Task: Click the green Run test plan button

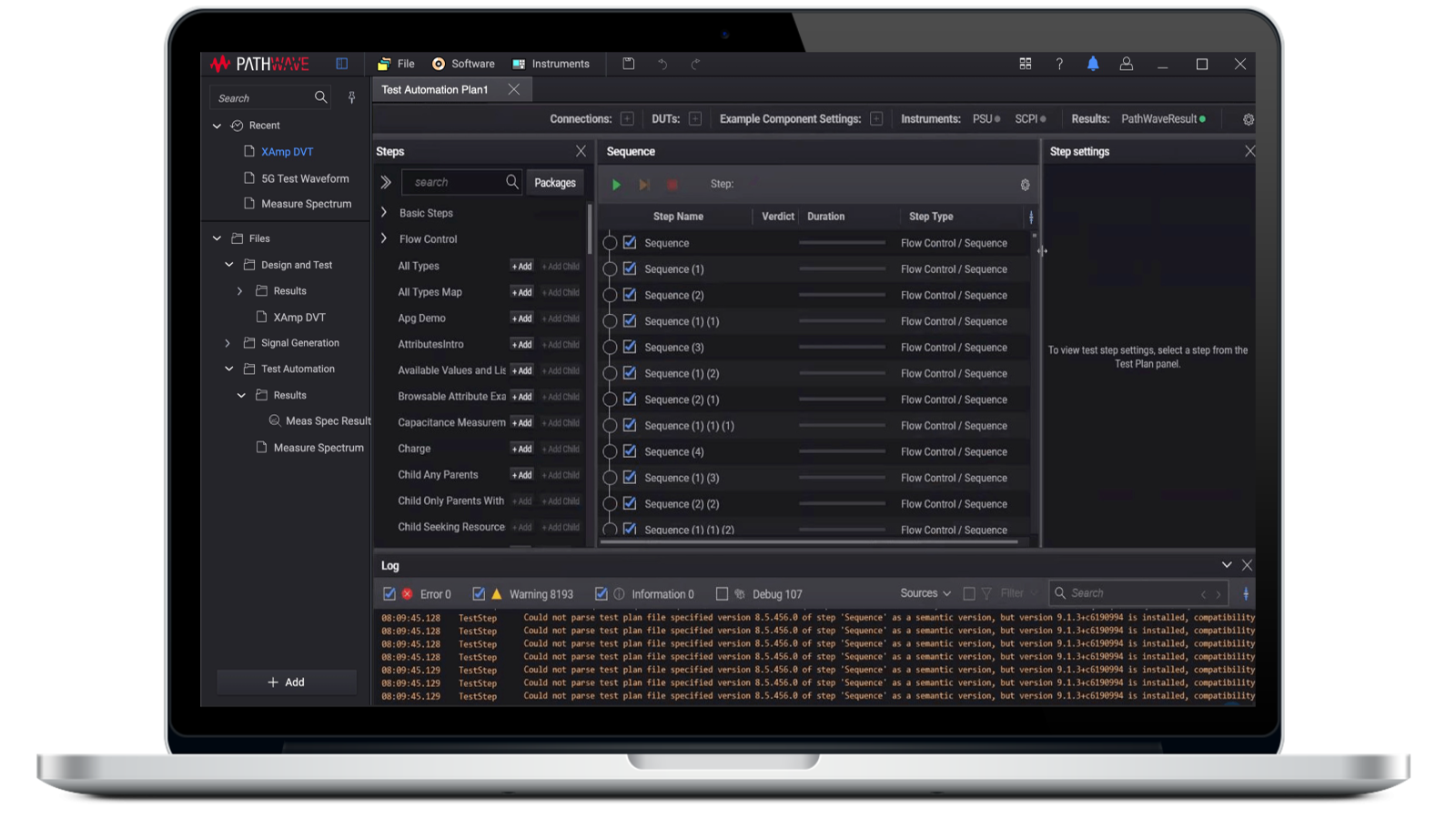Action: [x=616, y=185]
